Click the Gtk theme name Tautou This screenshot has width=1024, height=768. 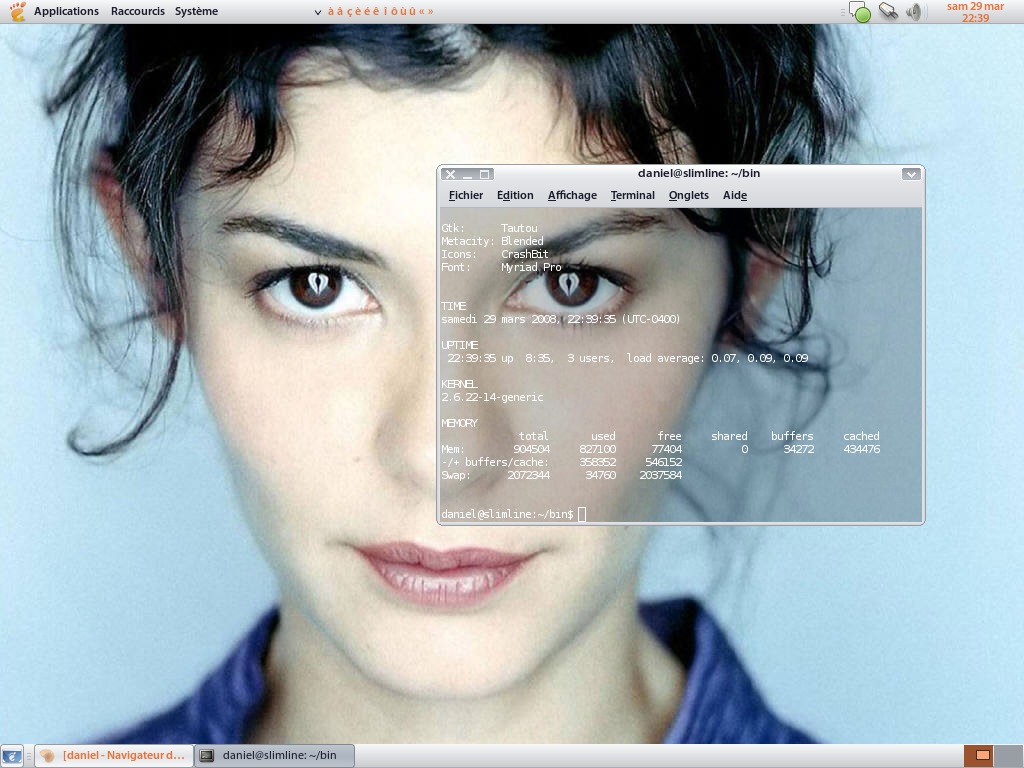click(519, 228)
